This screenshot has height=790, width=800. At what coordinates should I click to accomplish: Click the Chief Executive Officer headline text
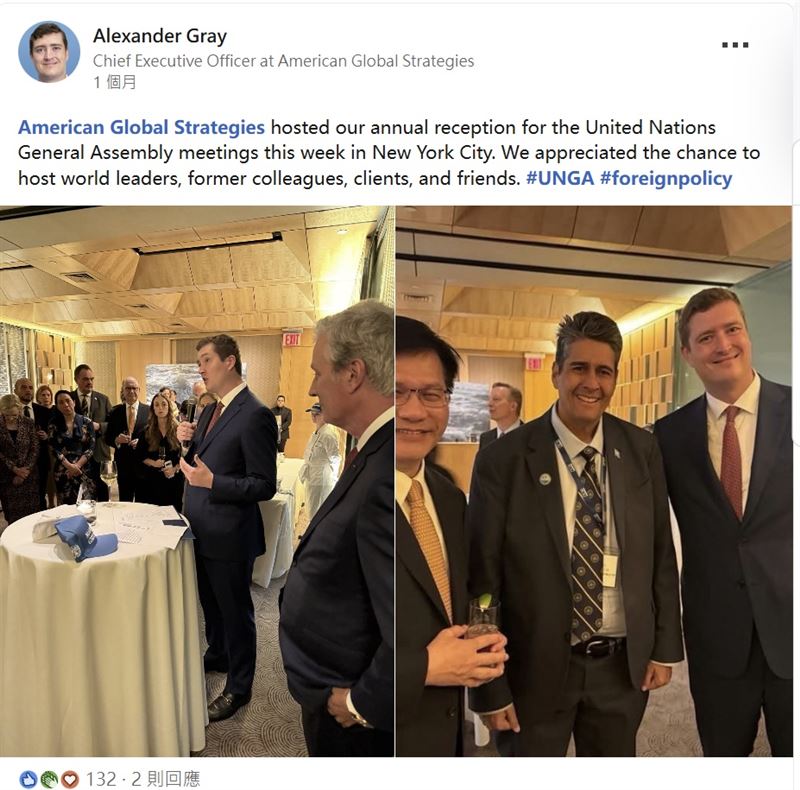click(x=283, y=61)
